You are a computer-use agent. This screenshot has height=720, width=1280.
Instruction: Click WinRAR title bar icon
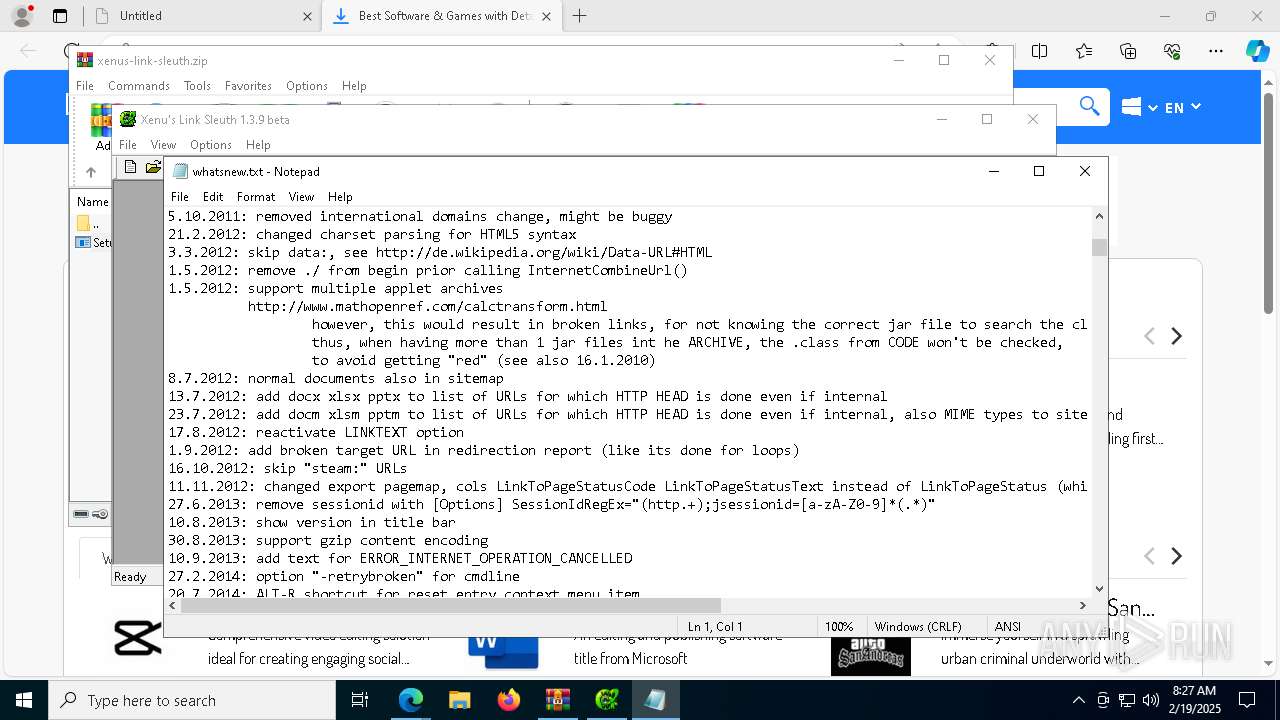tap(85, 61)
